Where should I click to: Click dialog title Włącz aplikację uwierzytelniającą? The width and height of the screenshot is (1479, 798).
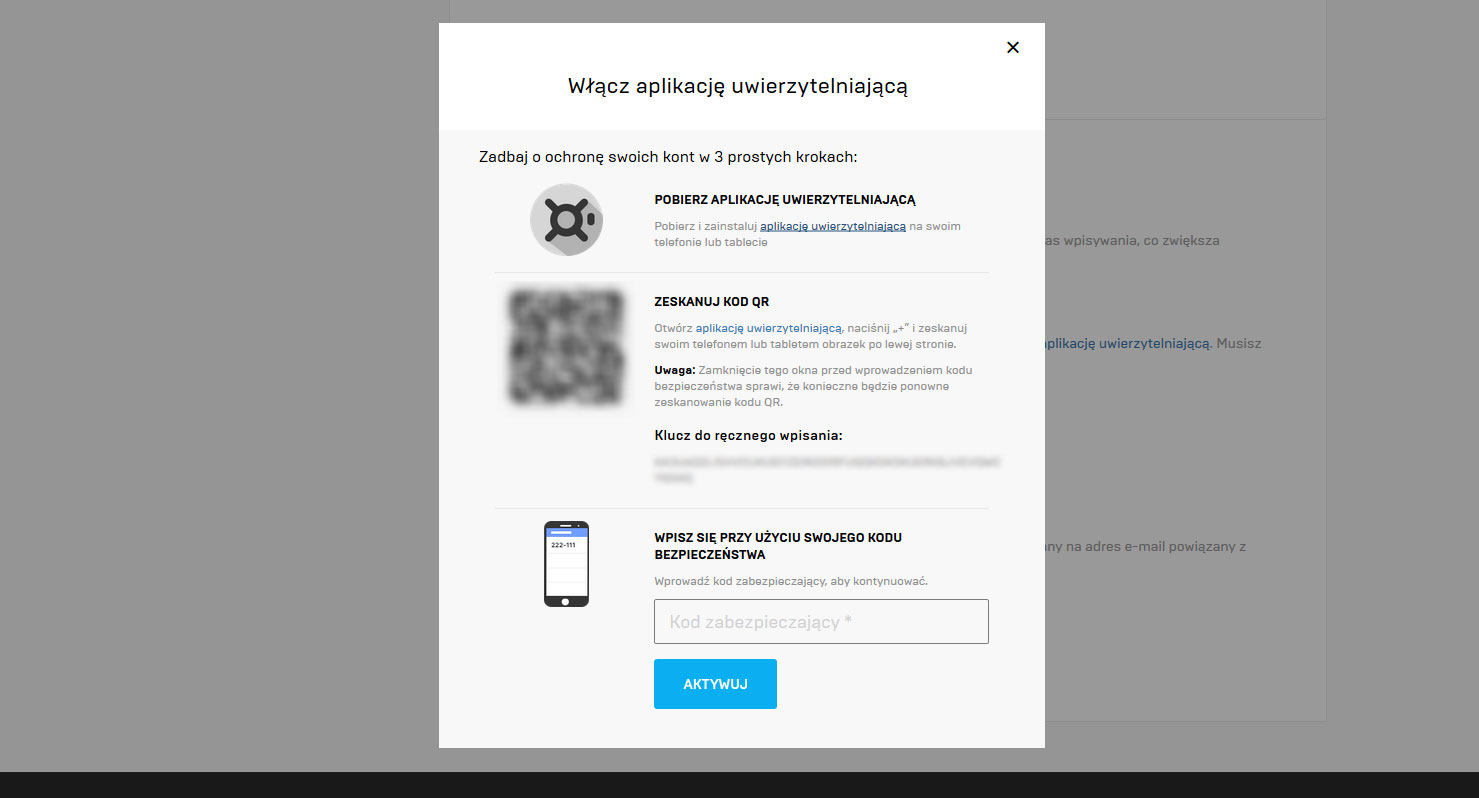(738, 86)
